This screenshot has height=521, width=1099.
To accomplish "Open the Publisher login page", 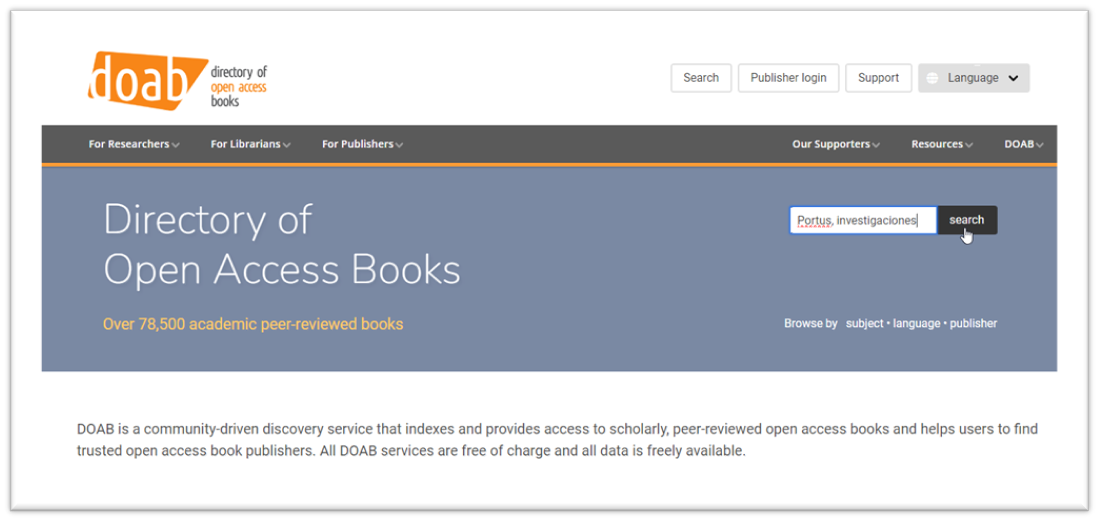I will pyautogui.click(x=788, y=78).
